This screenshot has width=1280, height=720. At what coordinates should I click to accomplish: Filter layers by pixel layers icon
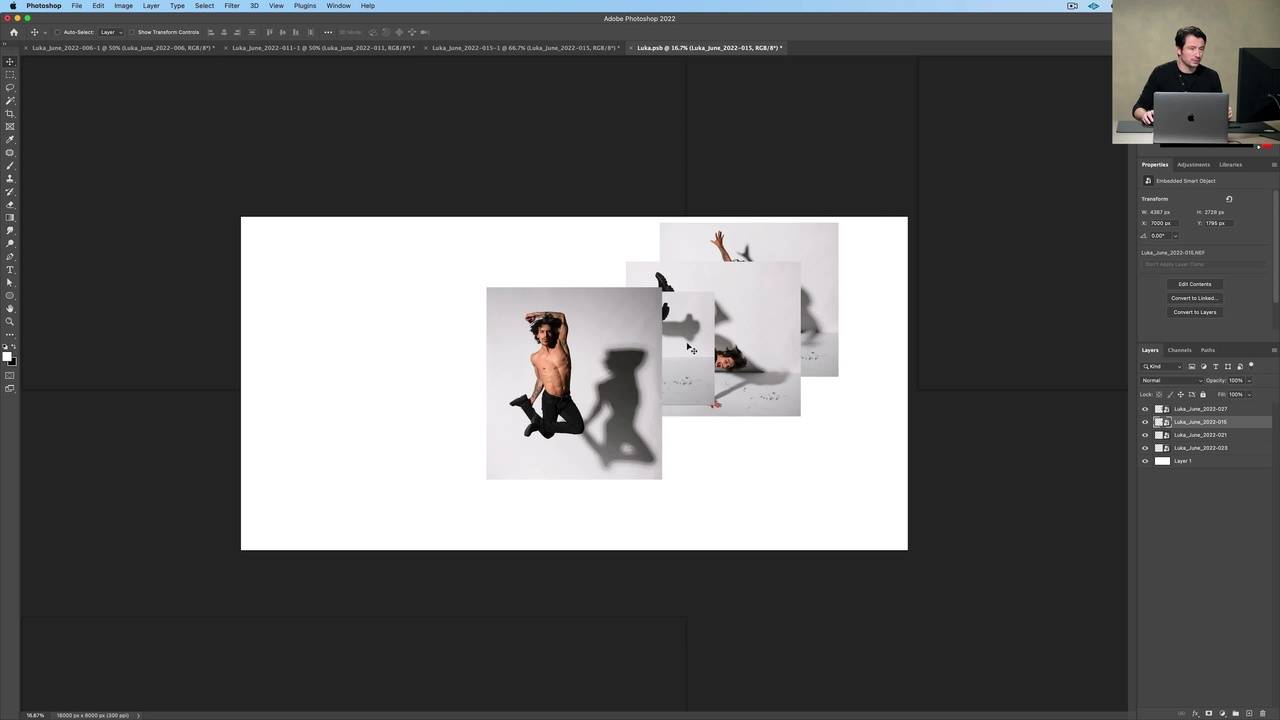point(1192,367)
